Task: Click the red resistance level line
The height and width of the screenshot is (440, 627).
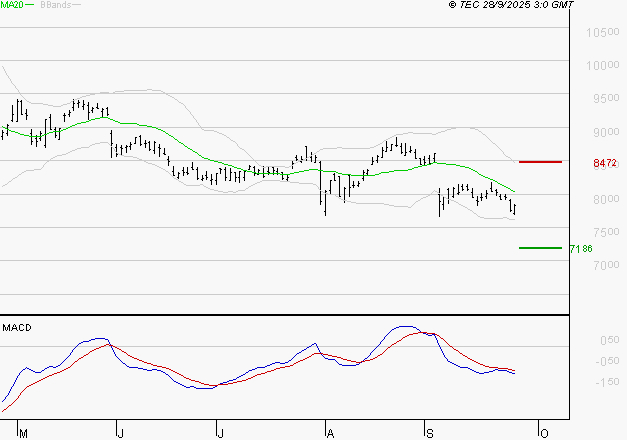Action: click(540, 162)
